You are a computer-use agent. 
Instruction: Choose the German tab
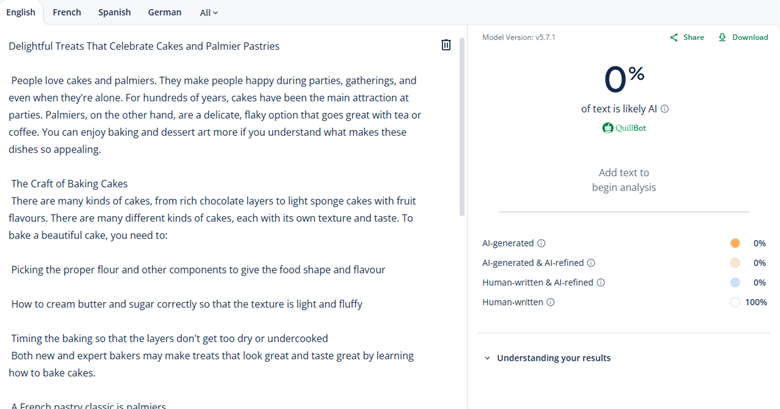164,13
